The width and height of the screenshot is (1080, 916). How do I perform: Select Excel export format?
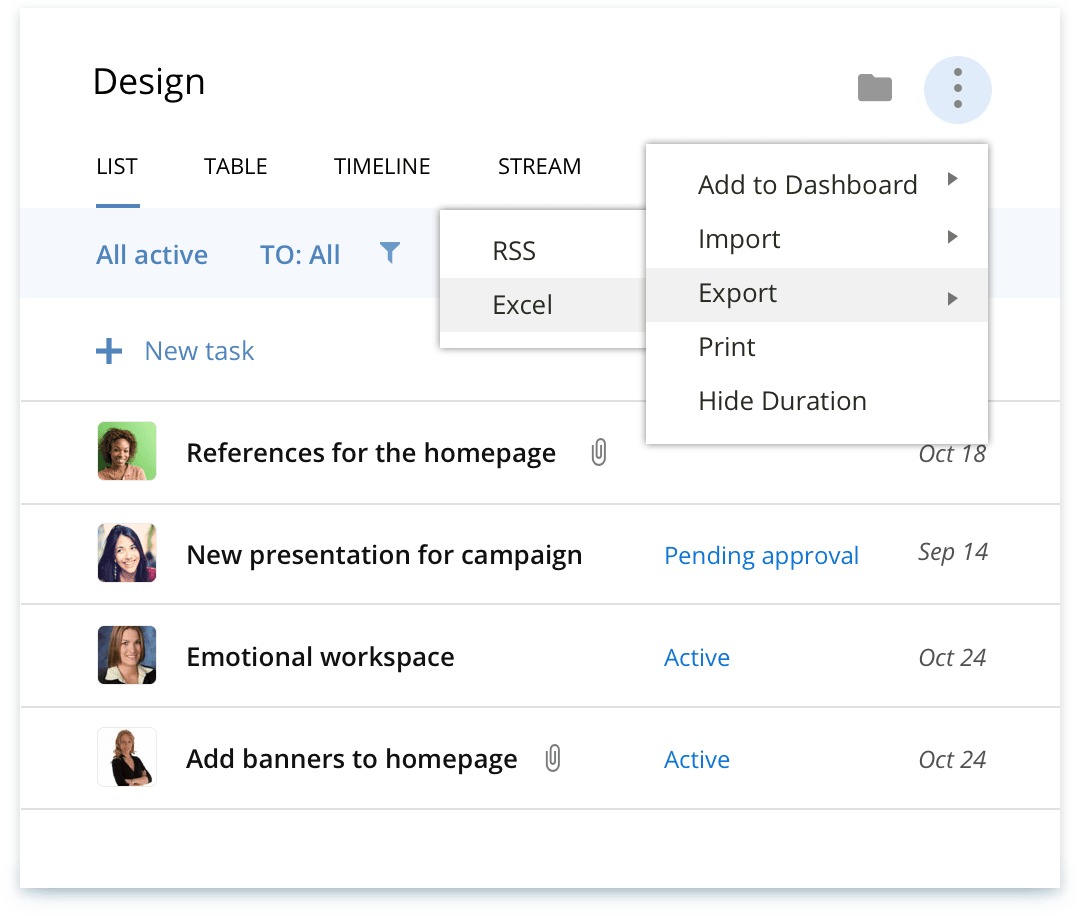click(522, 304)
